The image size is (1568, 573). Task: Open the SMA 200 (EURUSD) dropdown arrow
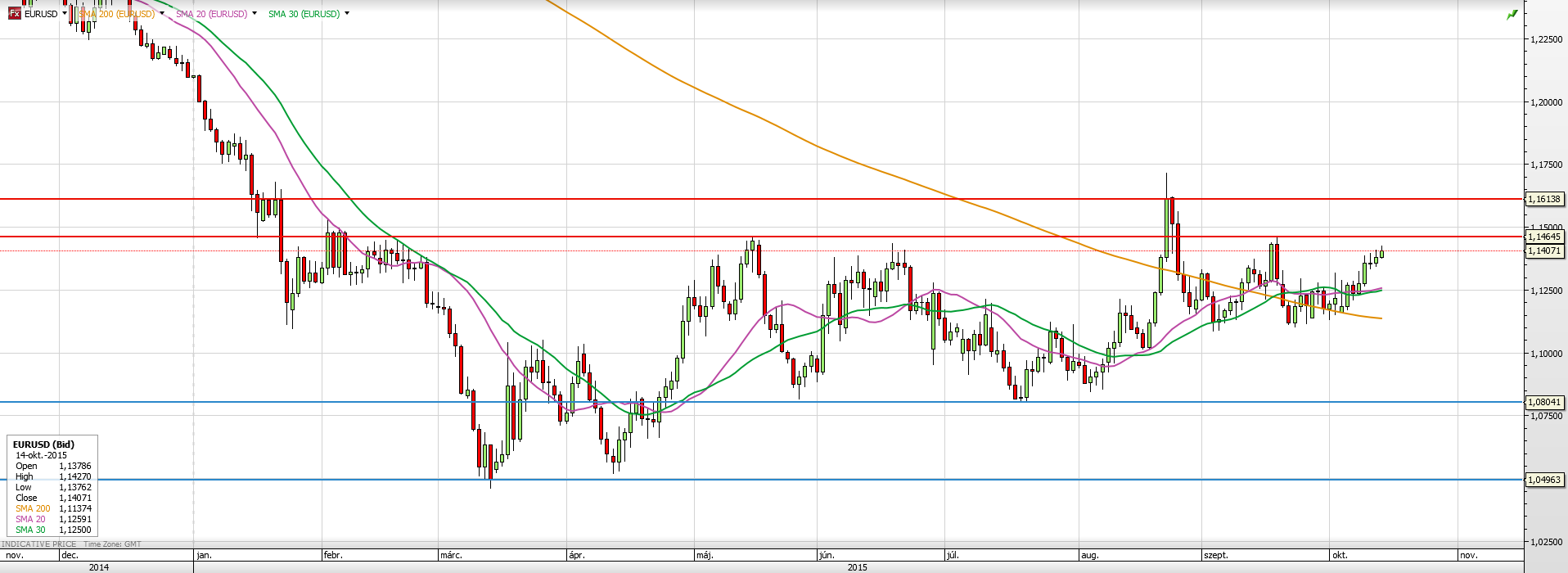click(162, 13)
